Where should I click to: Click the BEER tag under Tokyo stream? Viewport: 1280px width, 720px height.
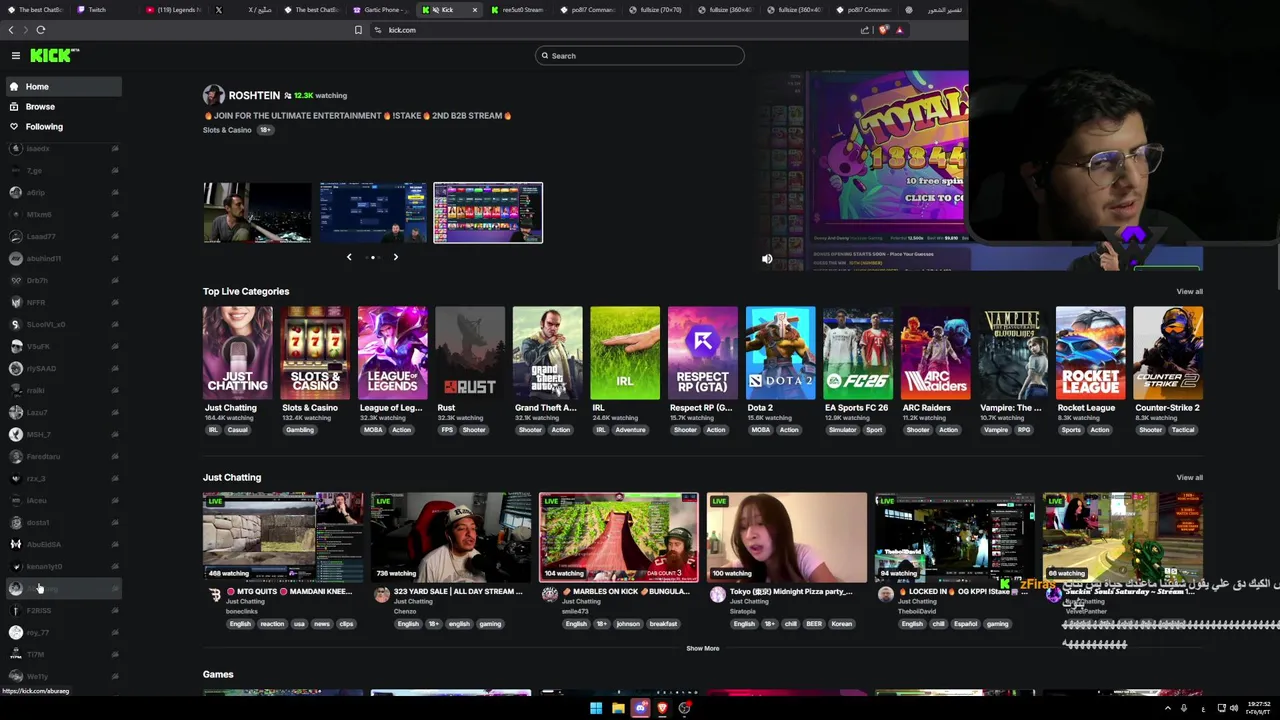coord(814,624)
